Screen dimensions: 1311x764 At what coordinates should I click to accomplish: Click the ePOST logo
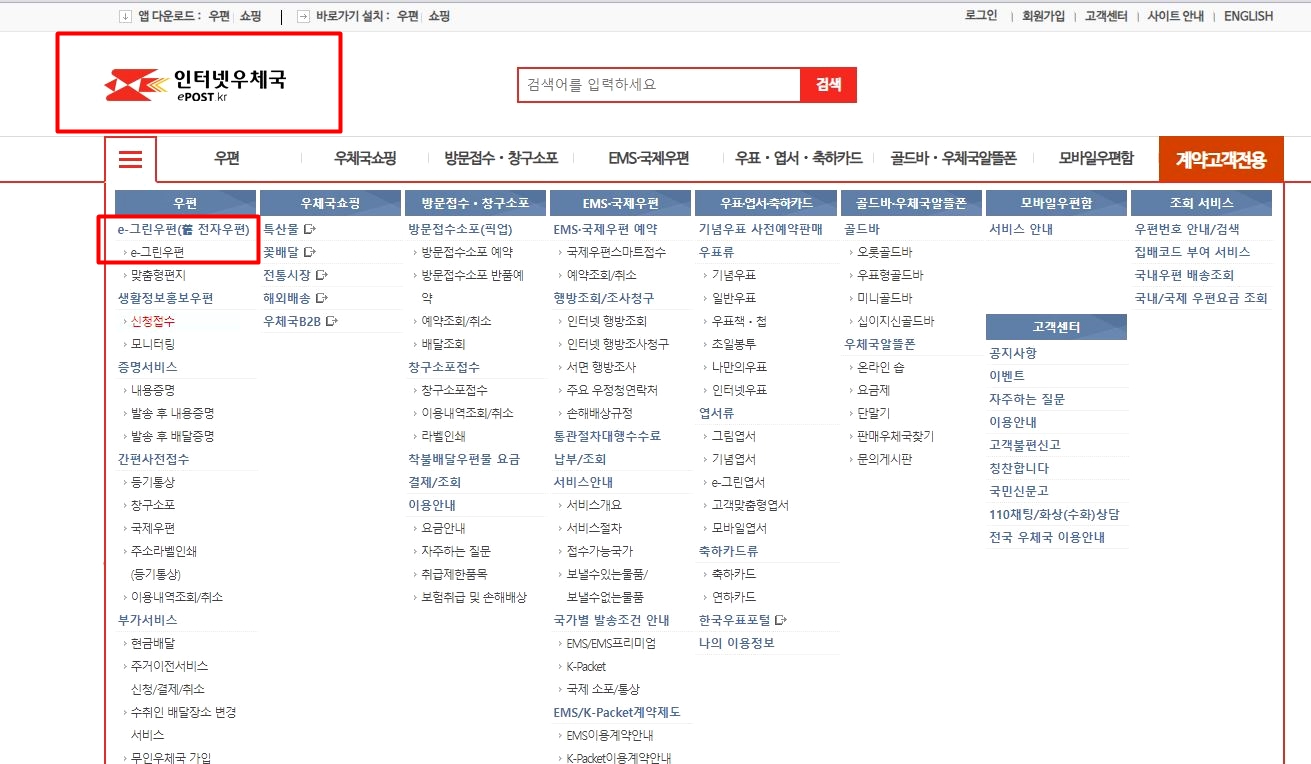pos(195,85)
